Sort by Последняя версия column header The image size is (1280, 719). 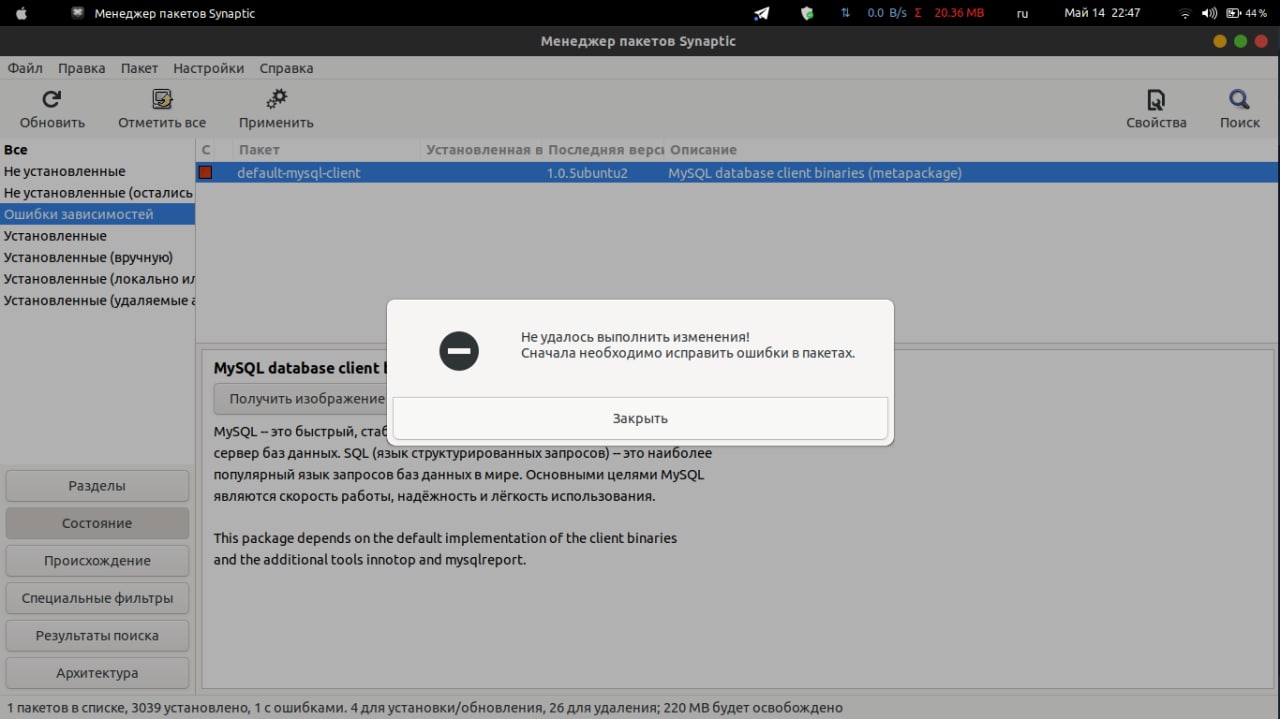605,150
